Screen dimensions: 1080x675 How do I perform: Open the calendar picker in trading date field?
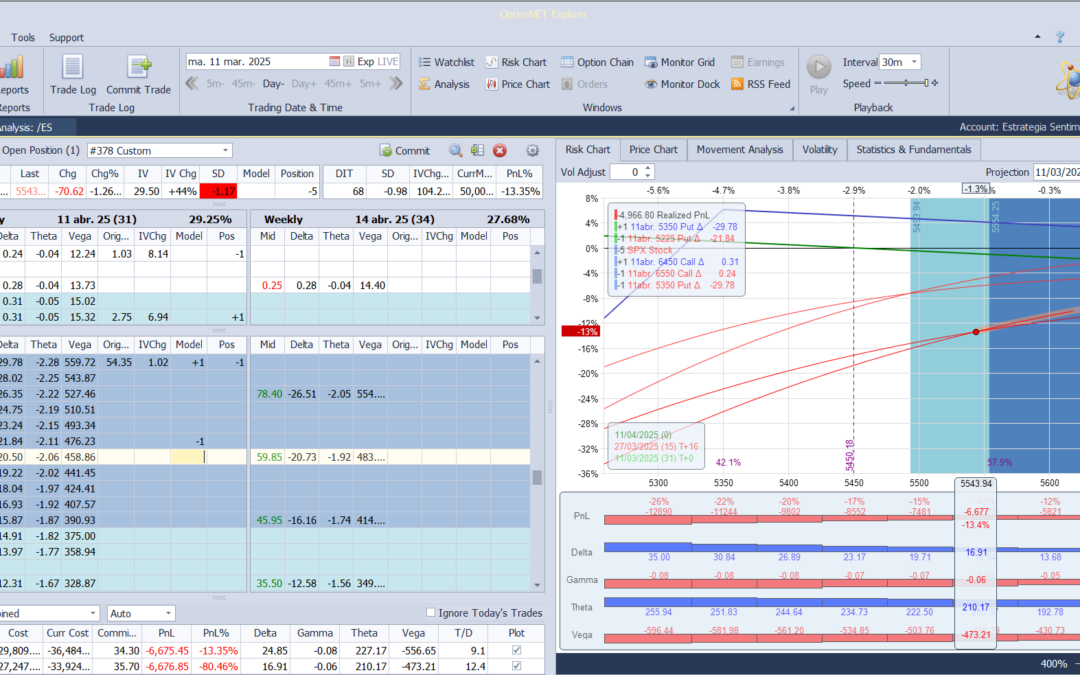[334, 61]
